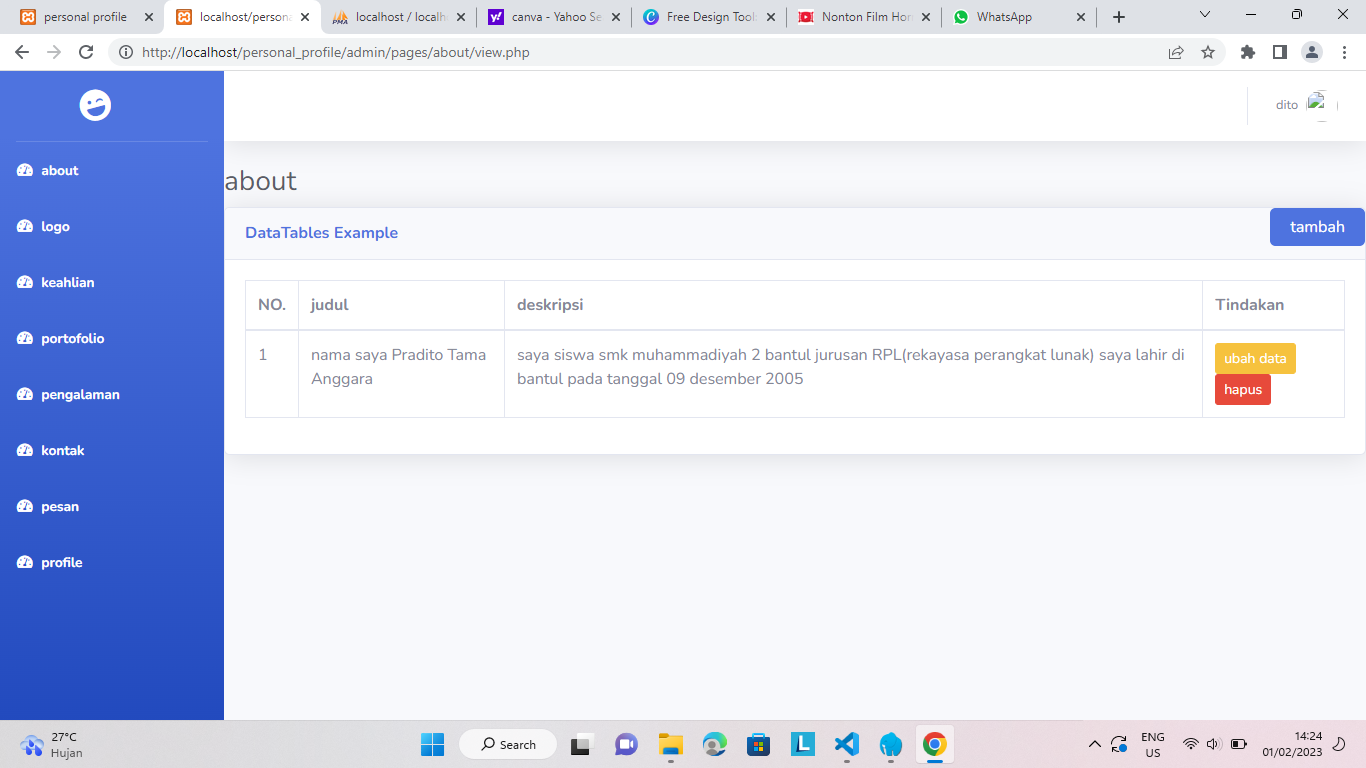This screenshot has width=1366, height=768.
Task: Click dashboard icon beside profile
Action: coord(25,563)
